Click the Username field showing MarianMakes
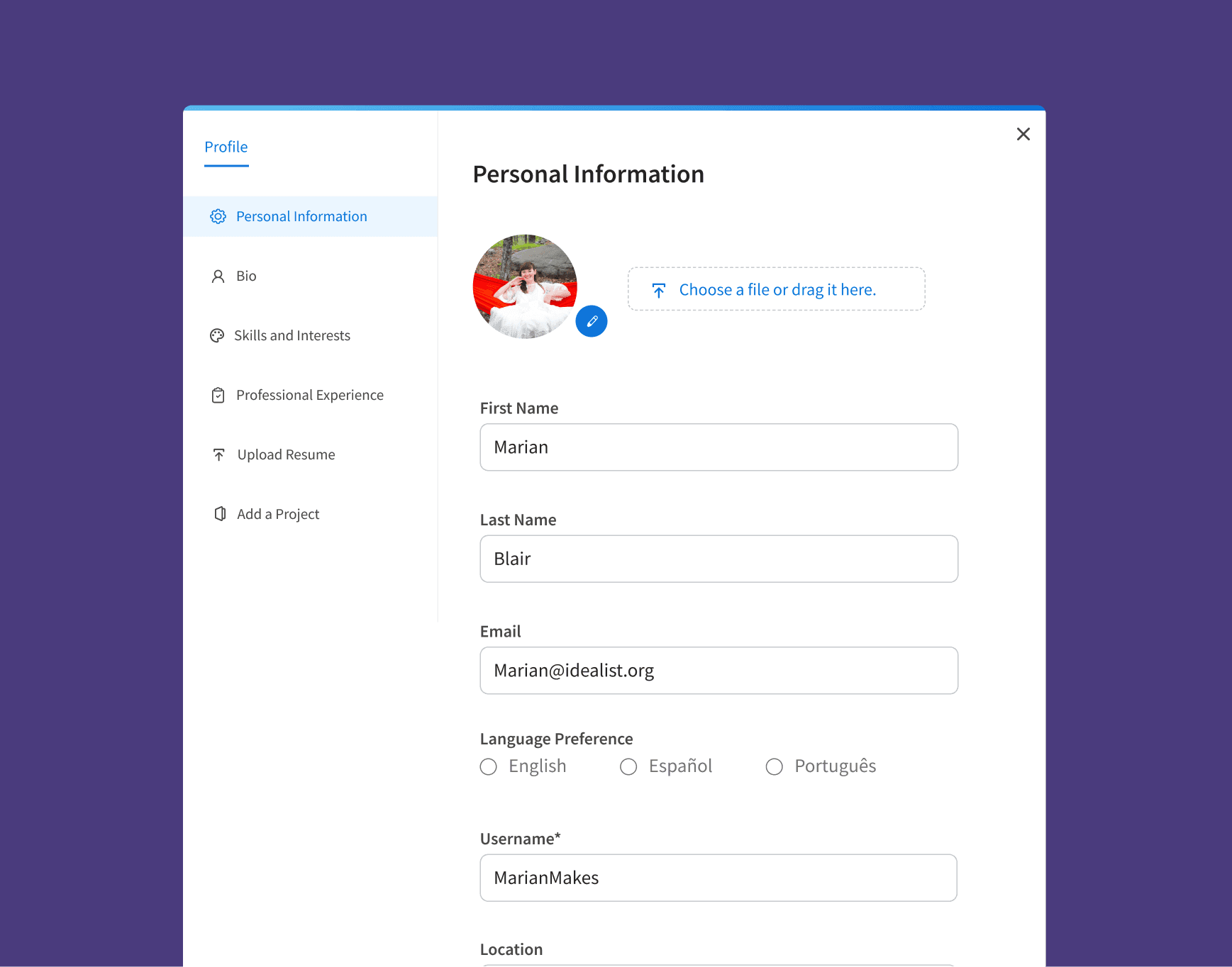This screenshot has width=1232, height=967. (x=718, y=878)
